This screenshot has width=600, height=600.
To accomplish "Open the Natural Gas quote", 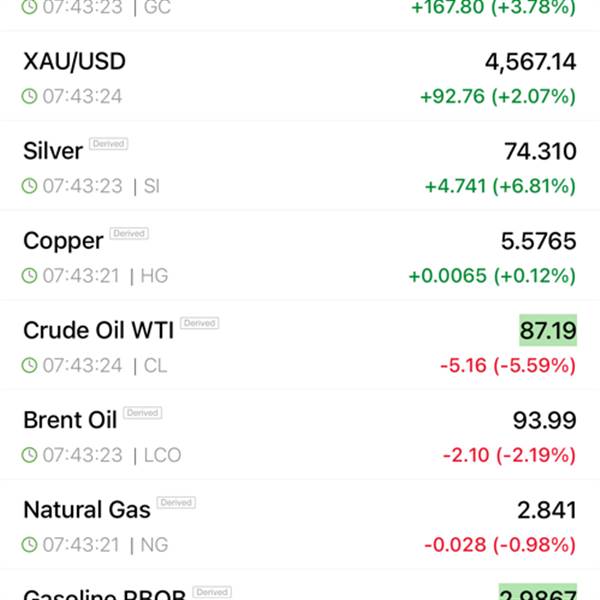I will click(87, 510).
